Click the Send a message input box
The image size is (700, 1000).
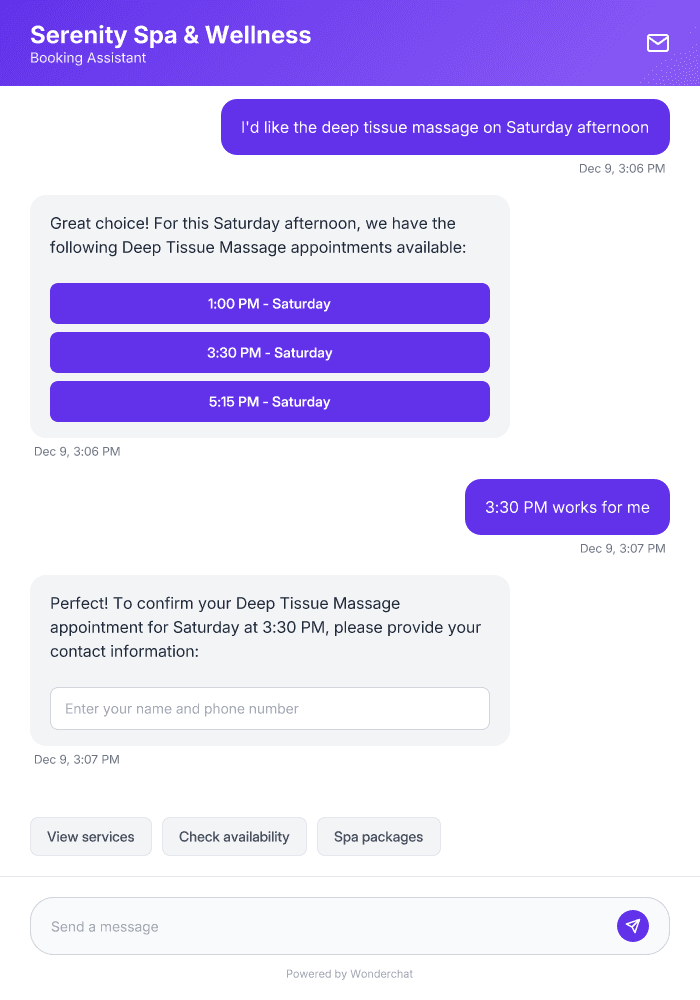coord(300,925)
